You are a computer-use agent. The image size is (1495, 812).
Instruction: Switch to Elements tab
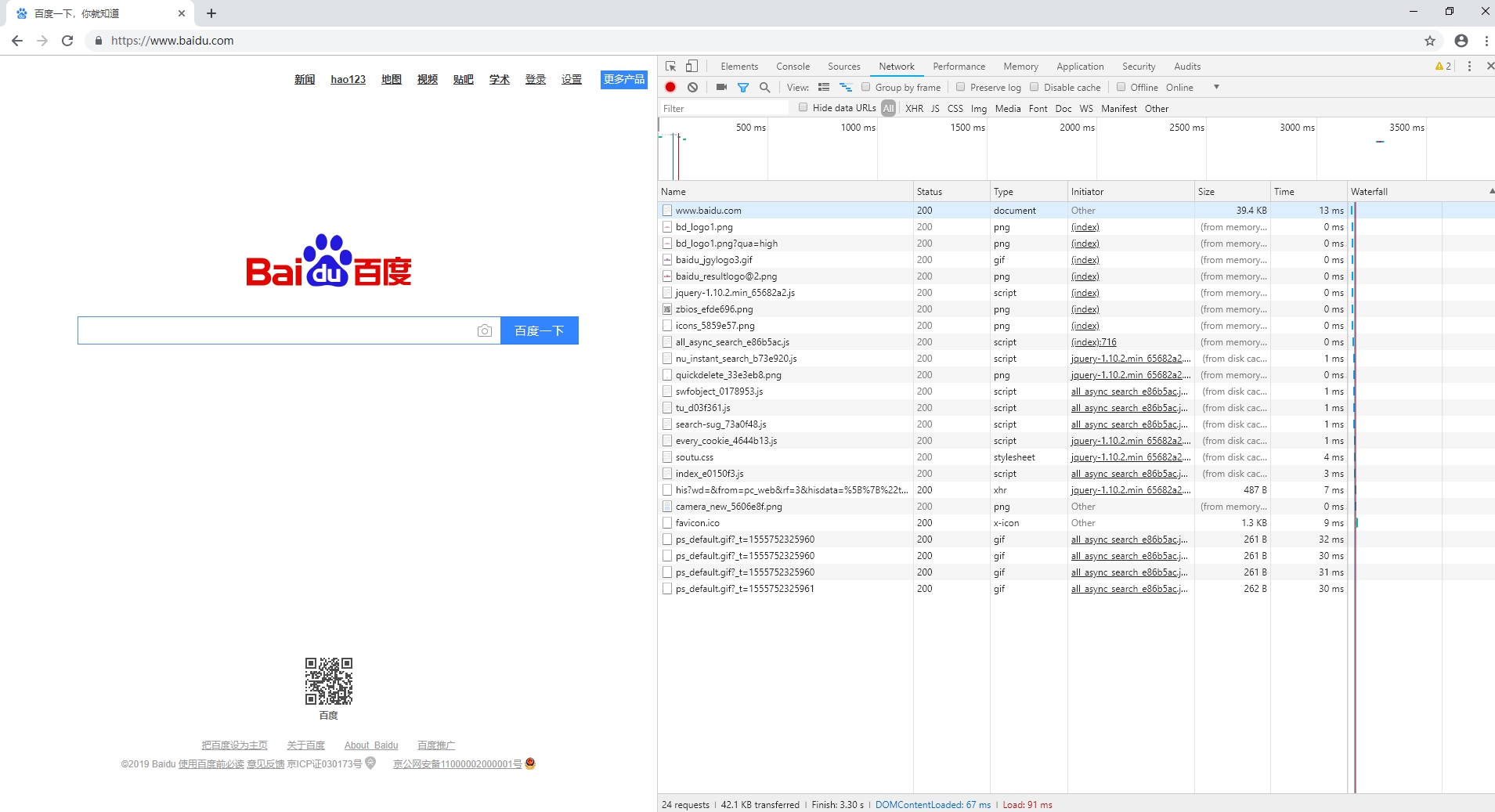(739, 67)
